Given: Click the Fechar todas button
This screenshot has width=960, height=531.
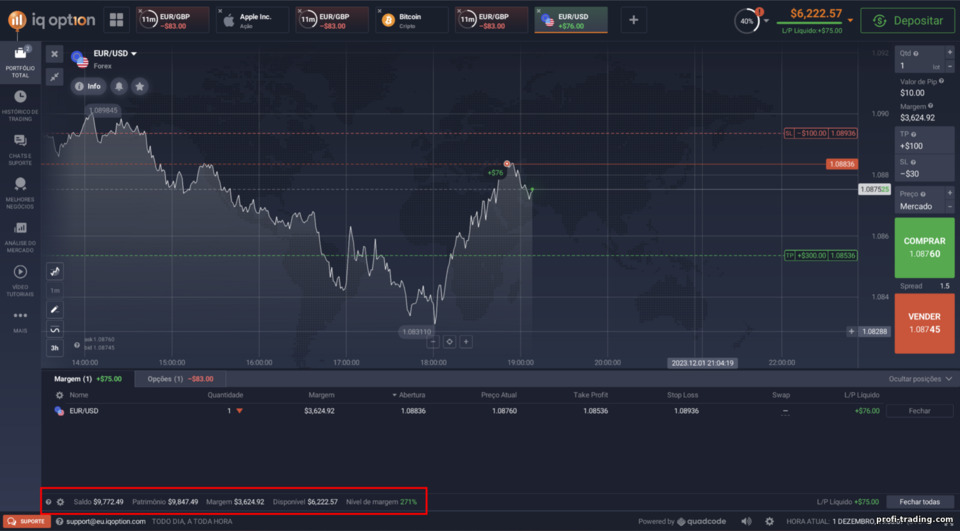Looking at the screenshot, I should pyautogui.click(x=920, y=502).
